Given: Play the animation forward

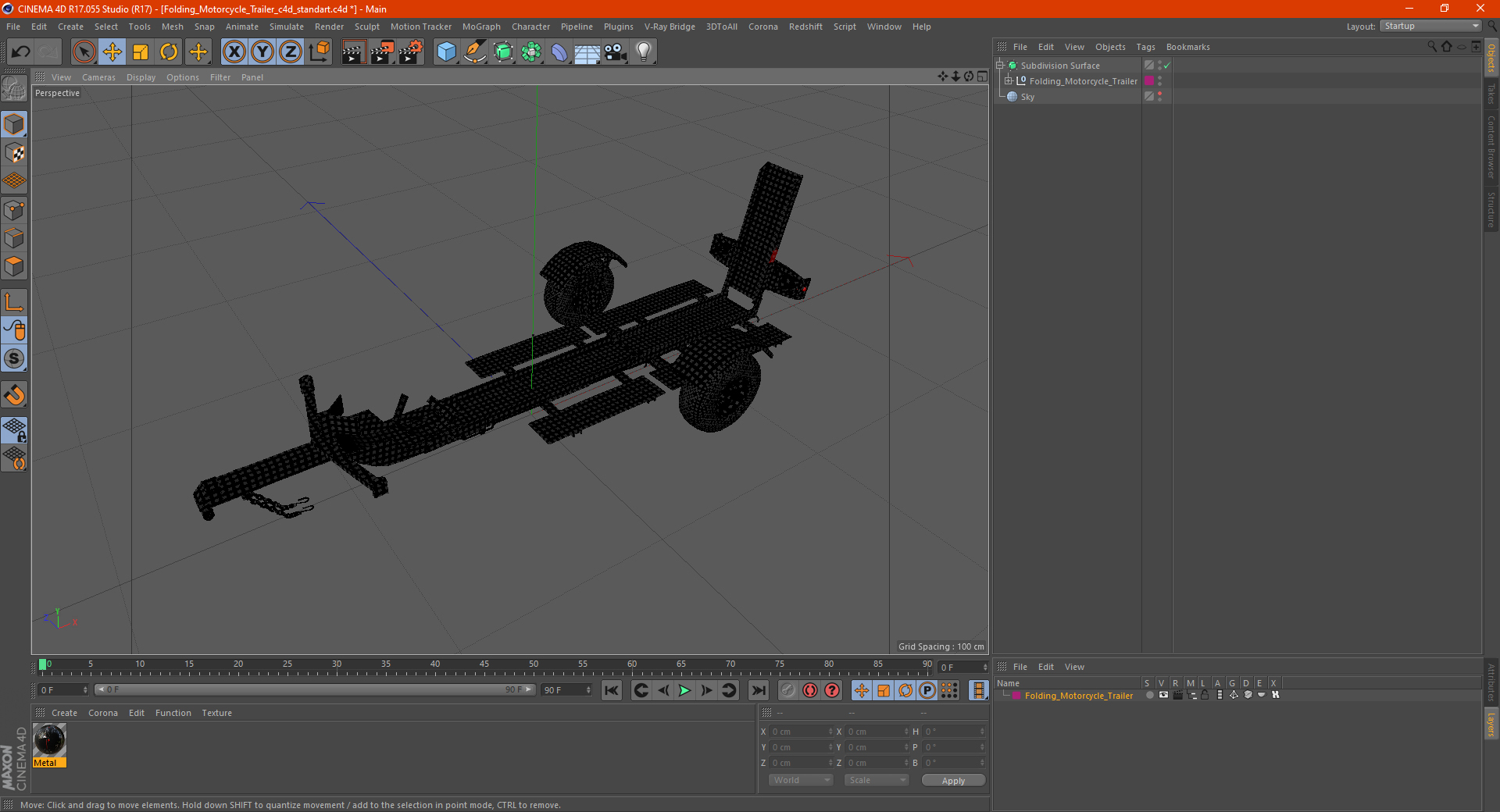Looking at the screenshot, I should [x=684, y=690].
